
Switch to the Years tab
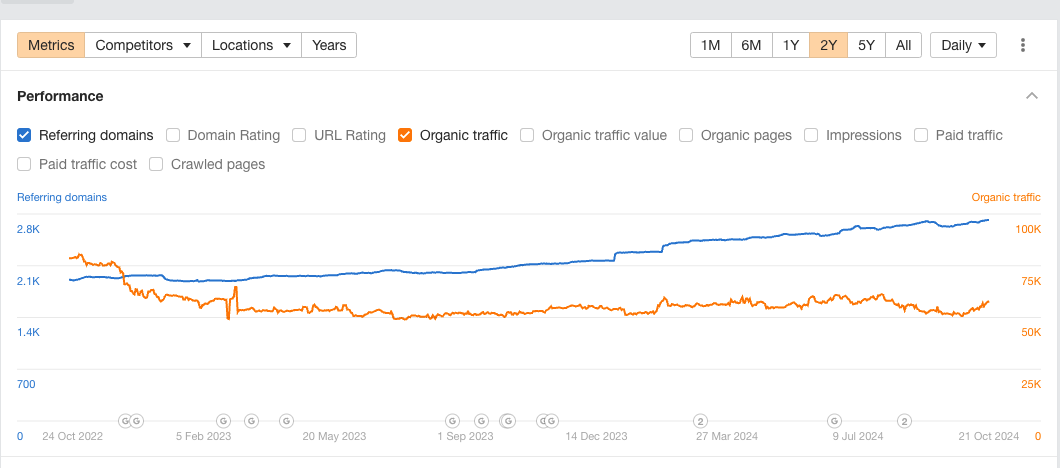click(x=329, y=45)
